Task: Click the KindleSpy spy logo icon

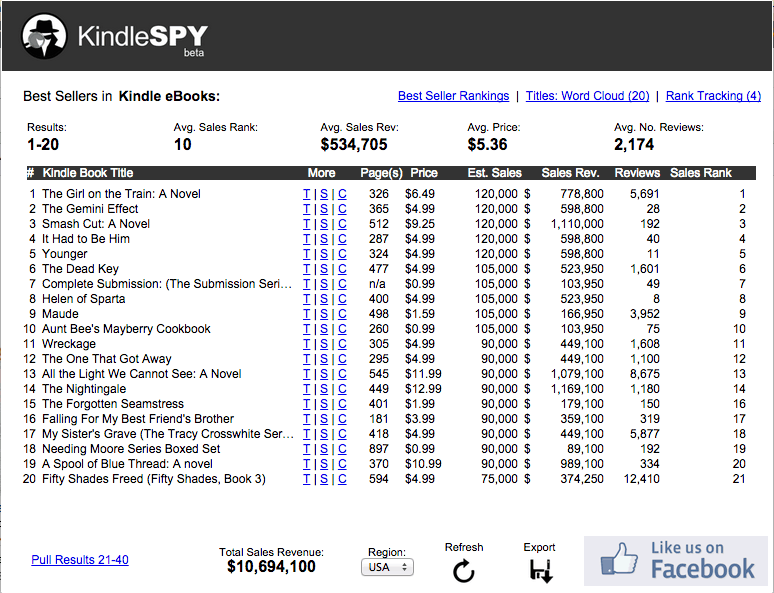Action: click(44, 36)
